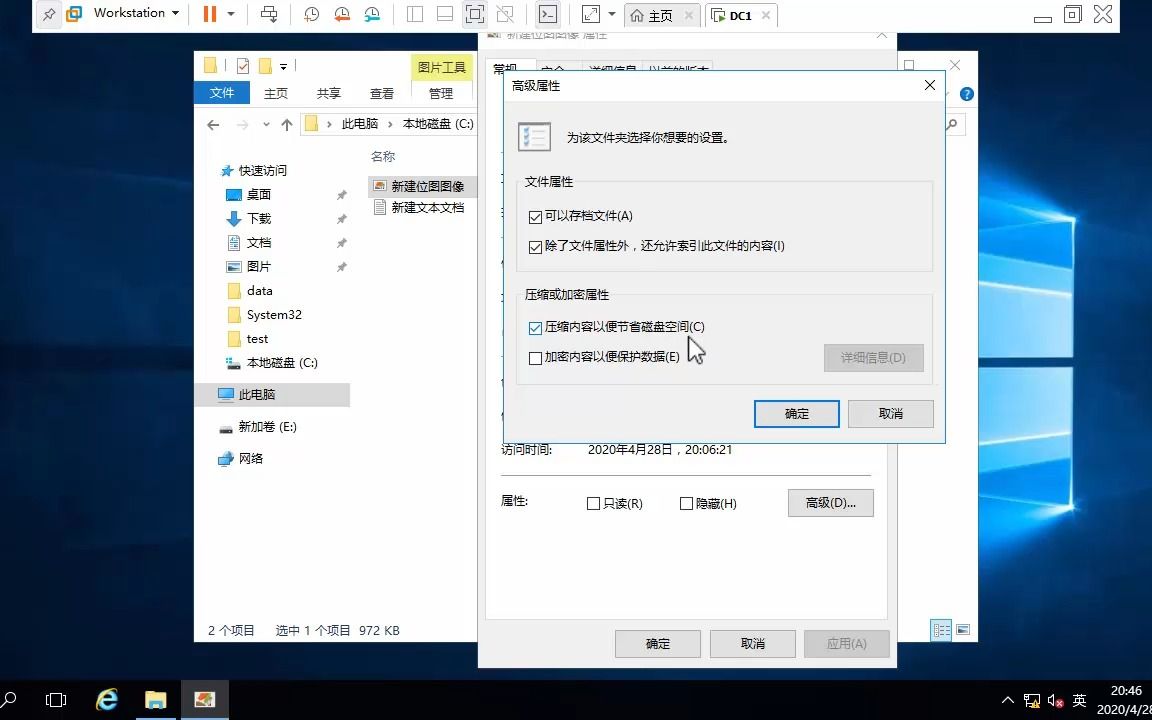Toggle the VMware library sidebar icon
The width and height of the screenshot is (1152, 720).
[x=415, y=14]
